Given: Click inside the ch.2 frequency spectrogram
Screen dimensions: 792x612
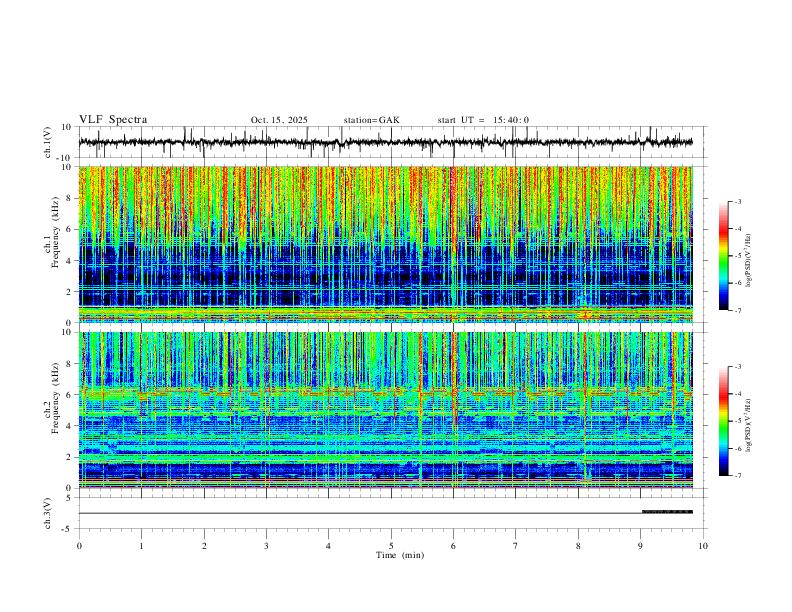Looking at the screenshot, I should (x=385, y=410).
